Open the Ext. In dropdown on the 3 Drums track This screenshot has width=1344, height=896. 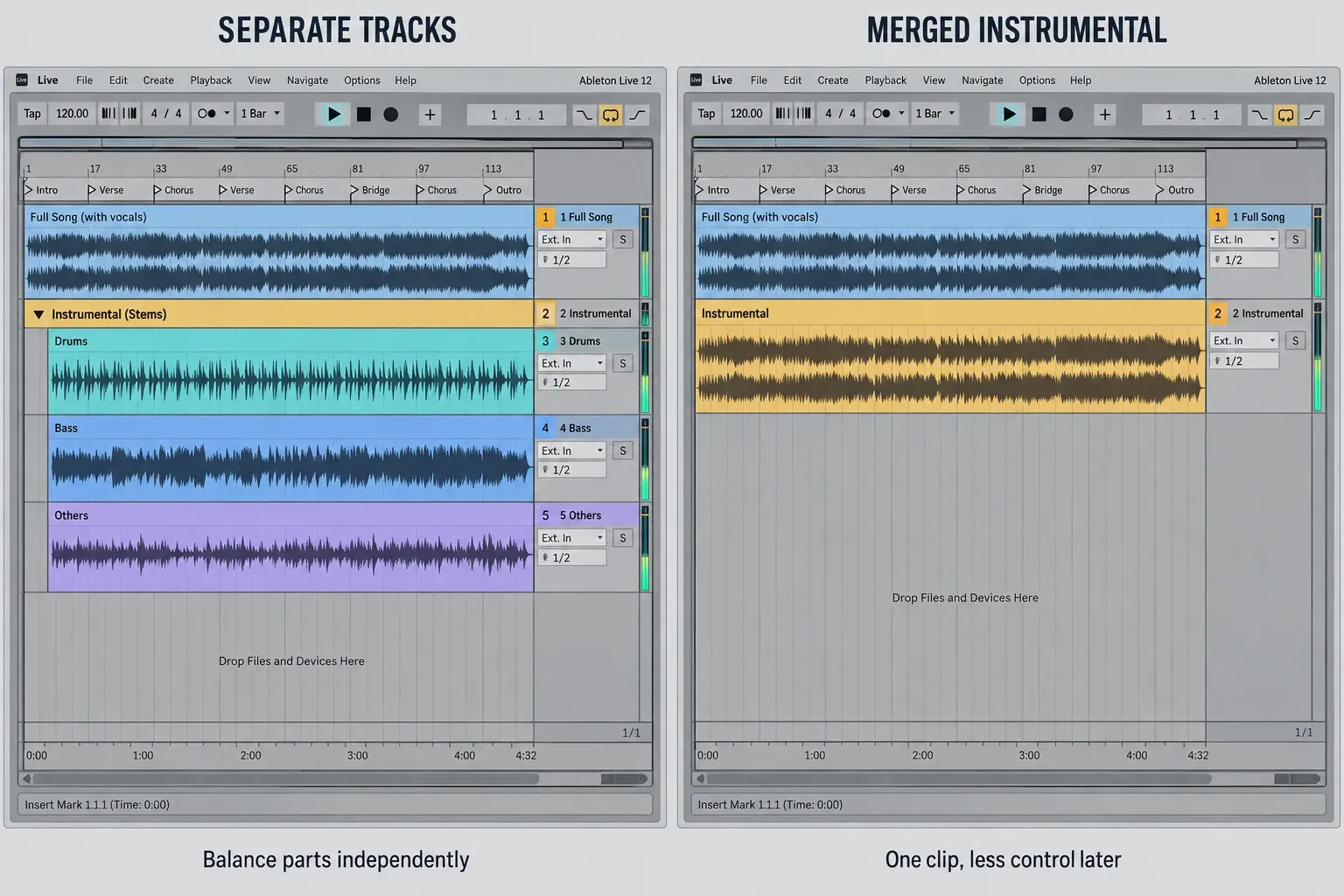coord(572,363)
